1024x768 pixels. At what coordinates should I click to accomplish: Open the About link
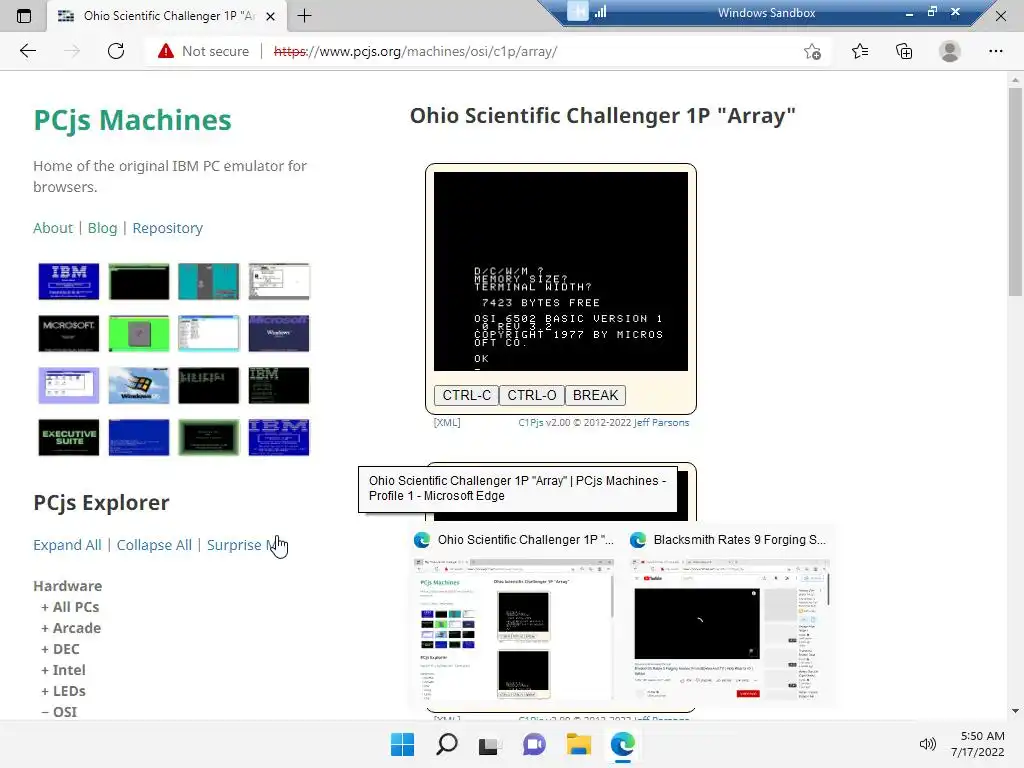click(53, 228)
